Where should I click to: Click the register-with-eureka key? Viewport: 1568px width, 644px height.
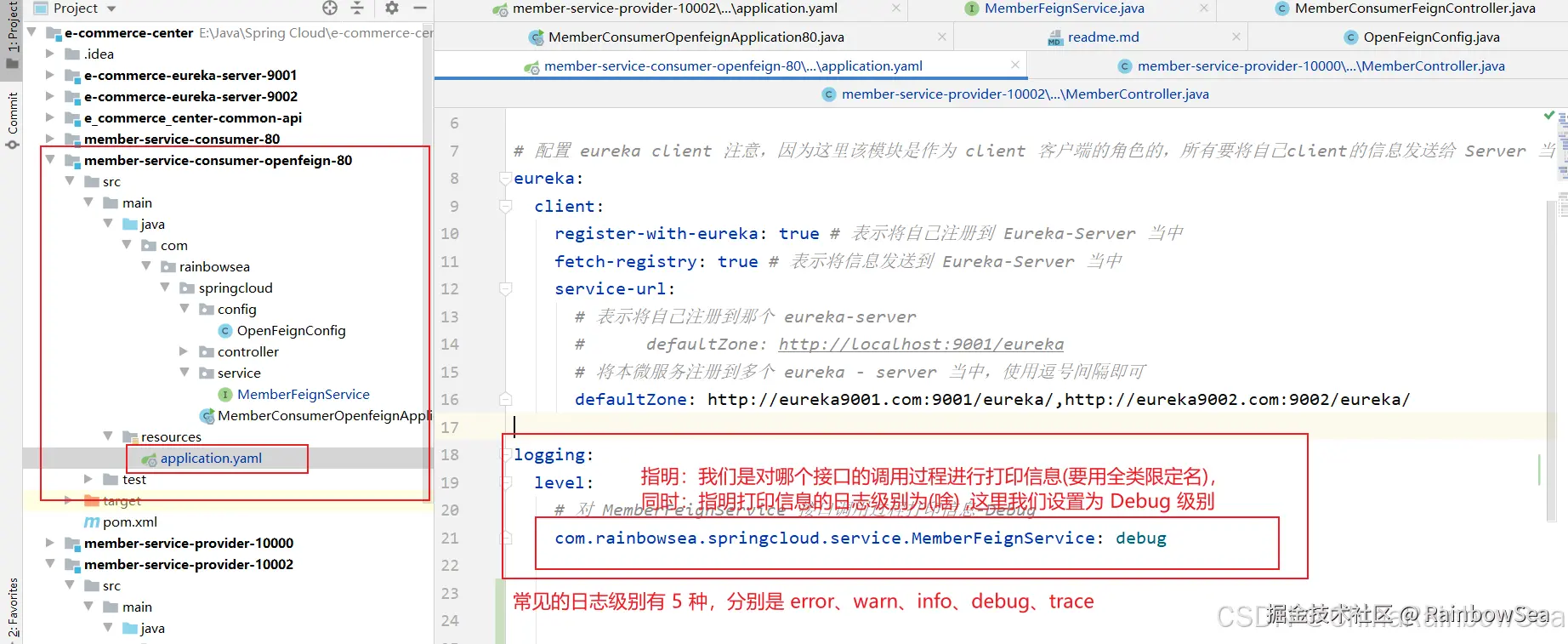656,233
